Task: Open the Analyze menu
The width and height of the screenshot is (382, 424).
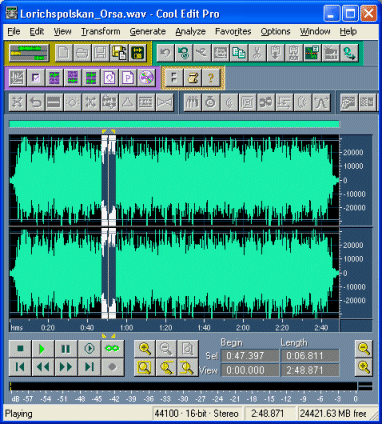Action: click(x=190, y=32)
